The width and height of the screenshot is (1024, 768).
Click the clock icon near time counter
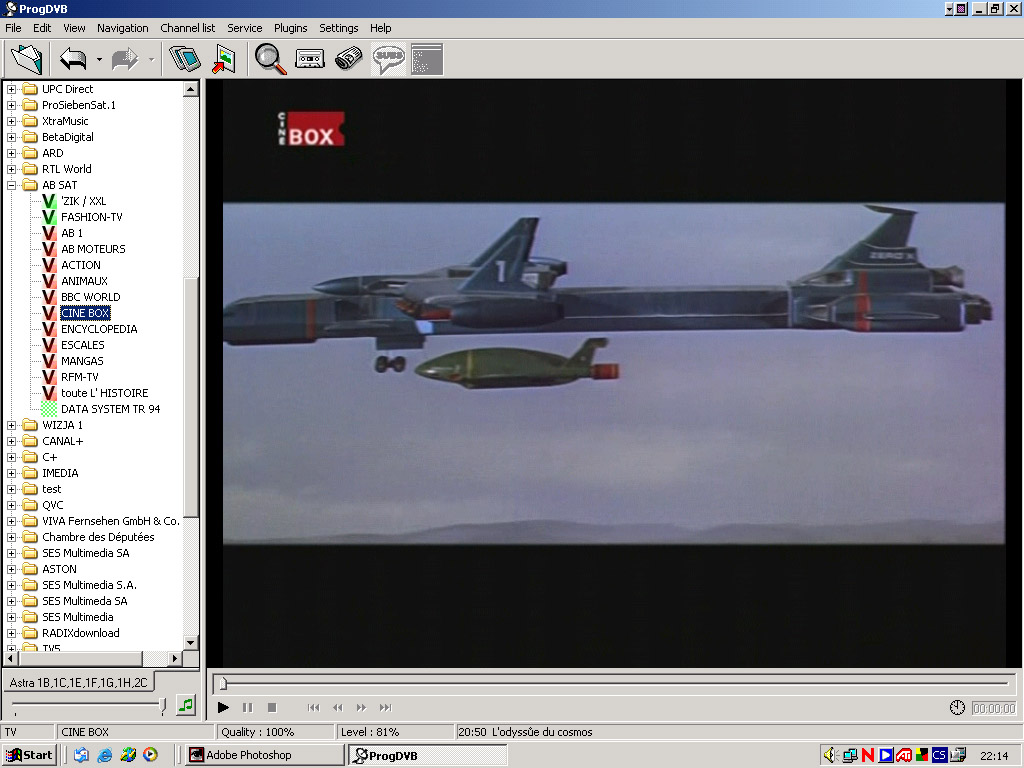tap(957, 707)
